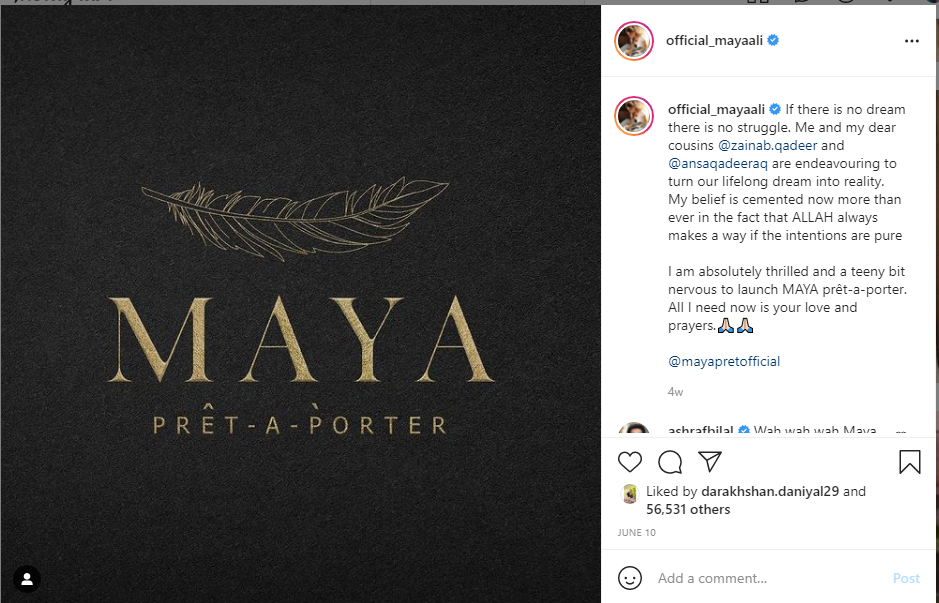Click the Post comment button
Screen dimensions: 939x603
click(906, 578)
